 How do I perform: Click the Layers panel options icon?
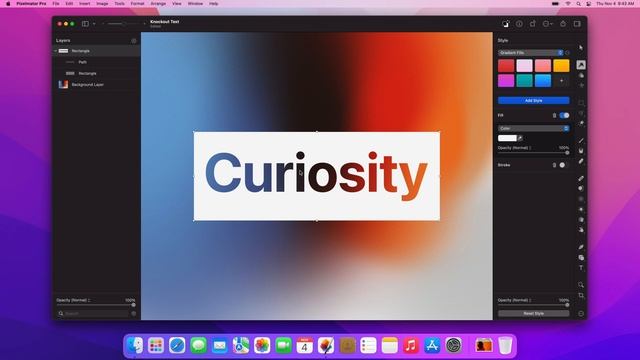click(134, 41)
